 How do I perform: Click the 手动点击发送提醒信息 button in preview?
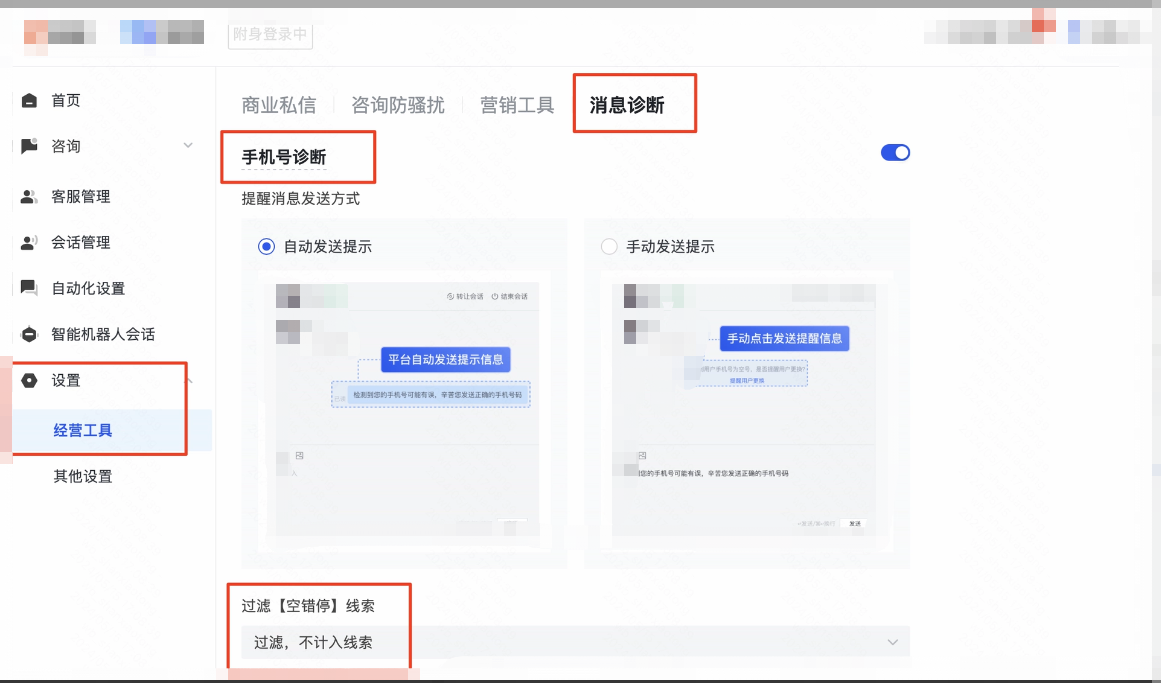point(785,338)
